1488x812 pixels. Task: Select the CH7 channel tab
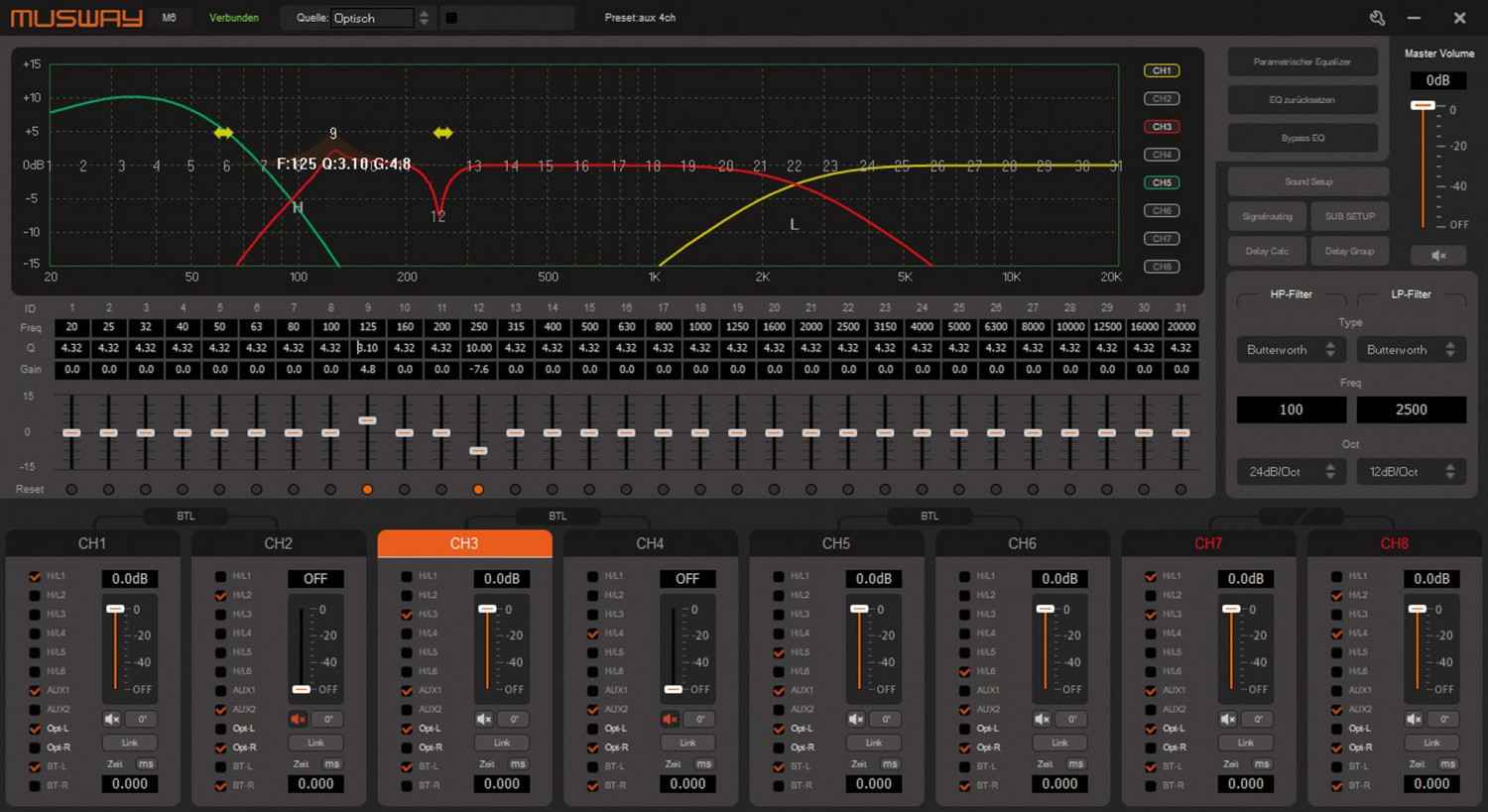[x=1208, y=543]
